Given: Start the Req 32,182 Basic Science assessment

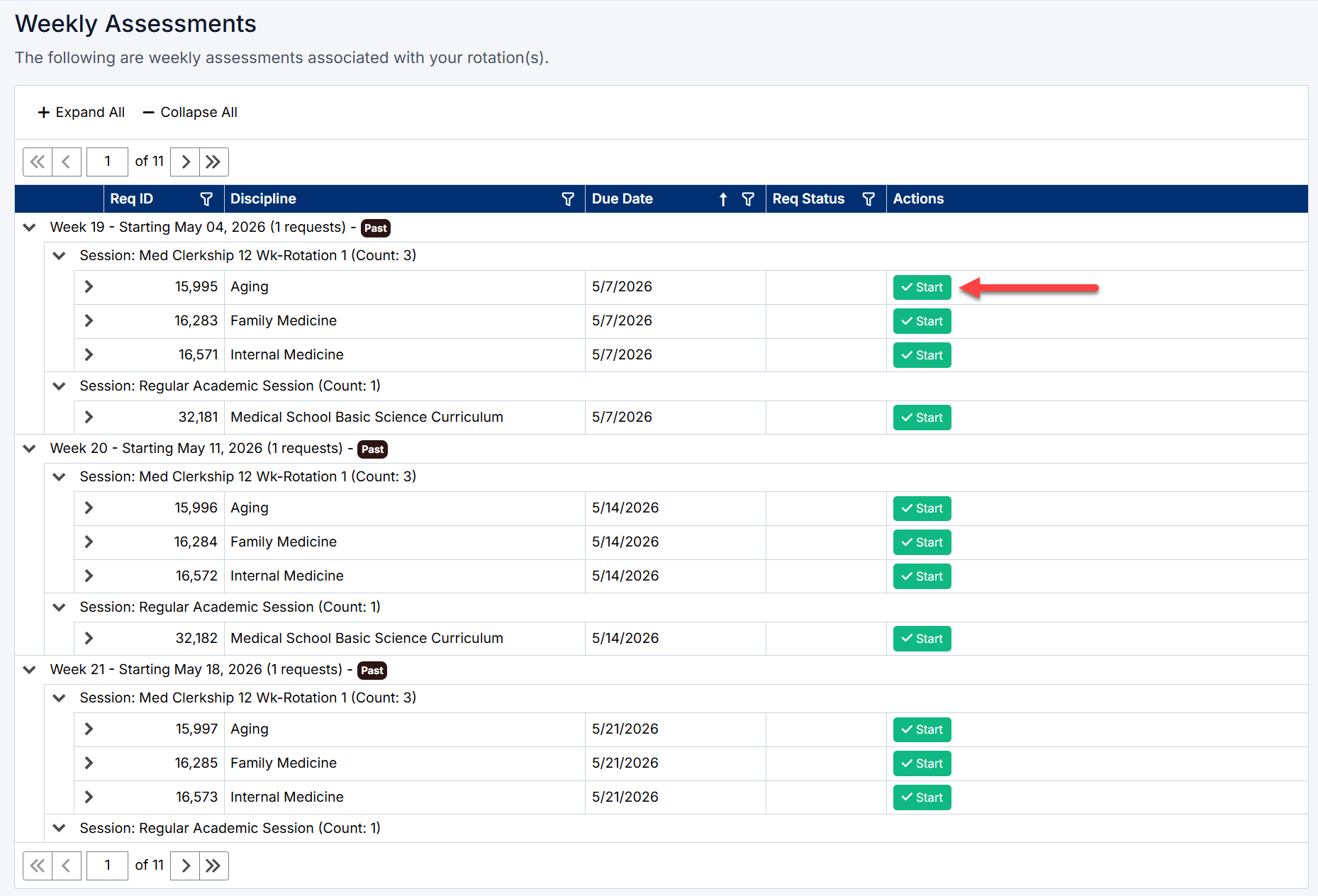Looking at the screenshot, I should click(922, 639).
